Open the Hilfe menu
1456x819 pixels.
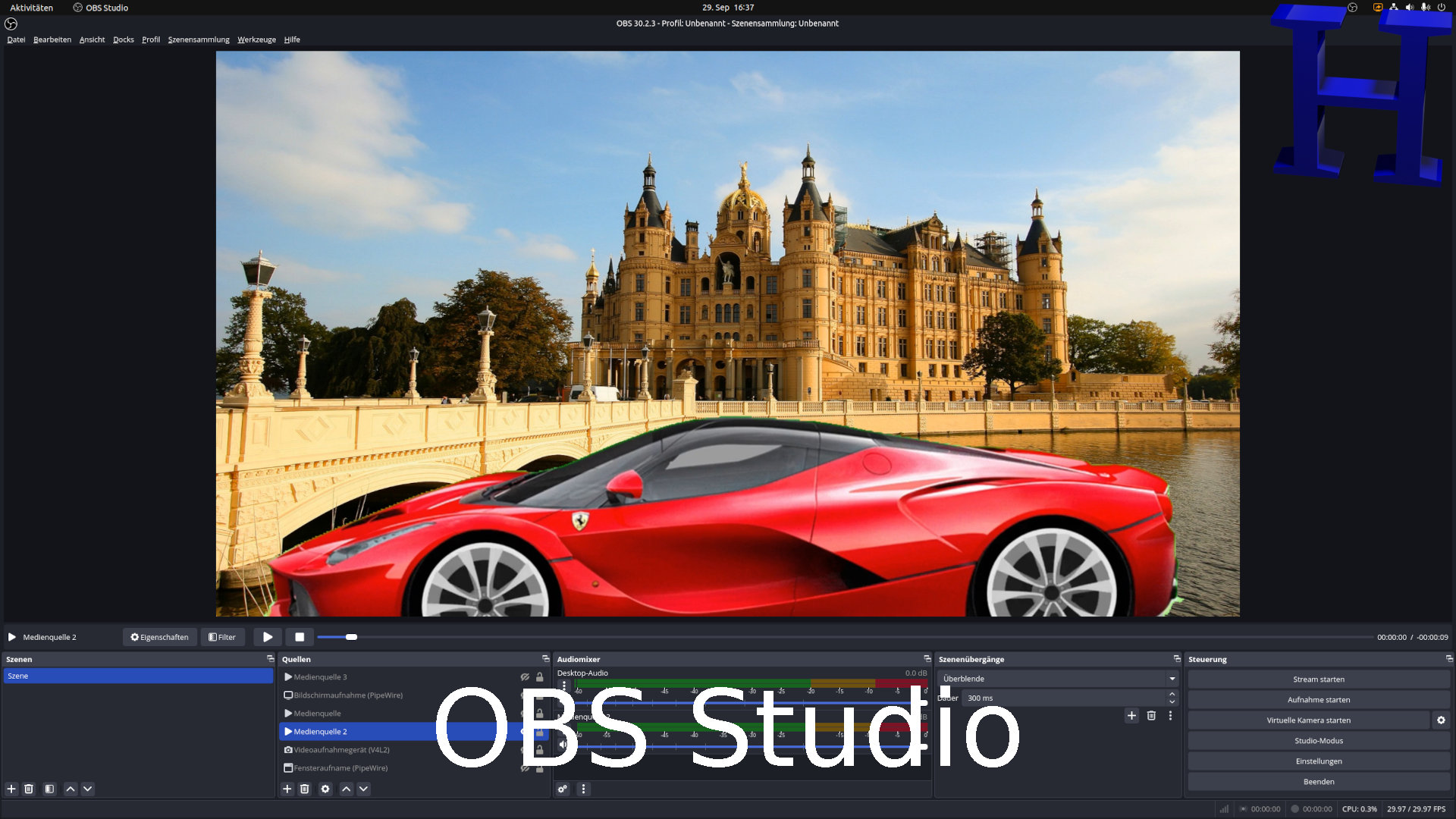(292, 39)
